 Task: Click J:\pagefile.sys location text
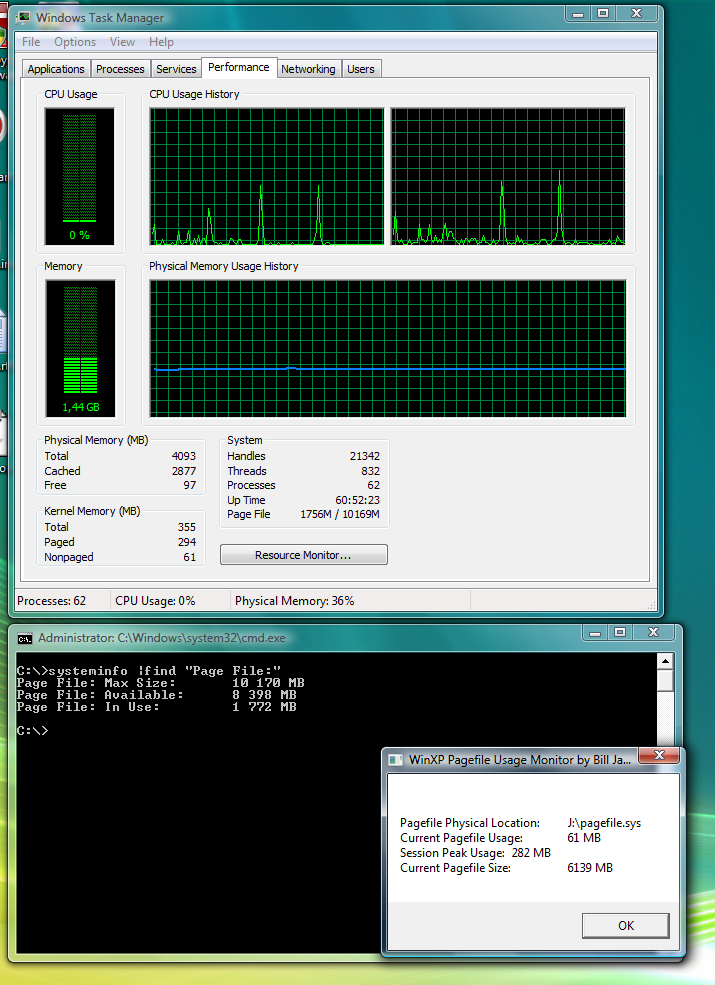pyautogui.click(x=604, y=823)
